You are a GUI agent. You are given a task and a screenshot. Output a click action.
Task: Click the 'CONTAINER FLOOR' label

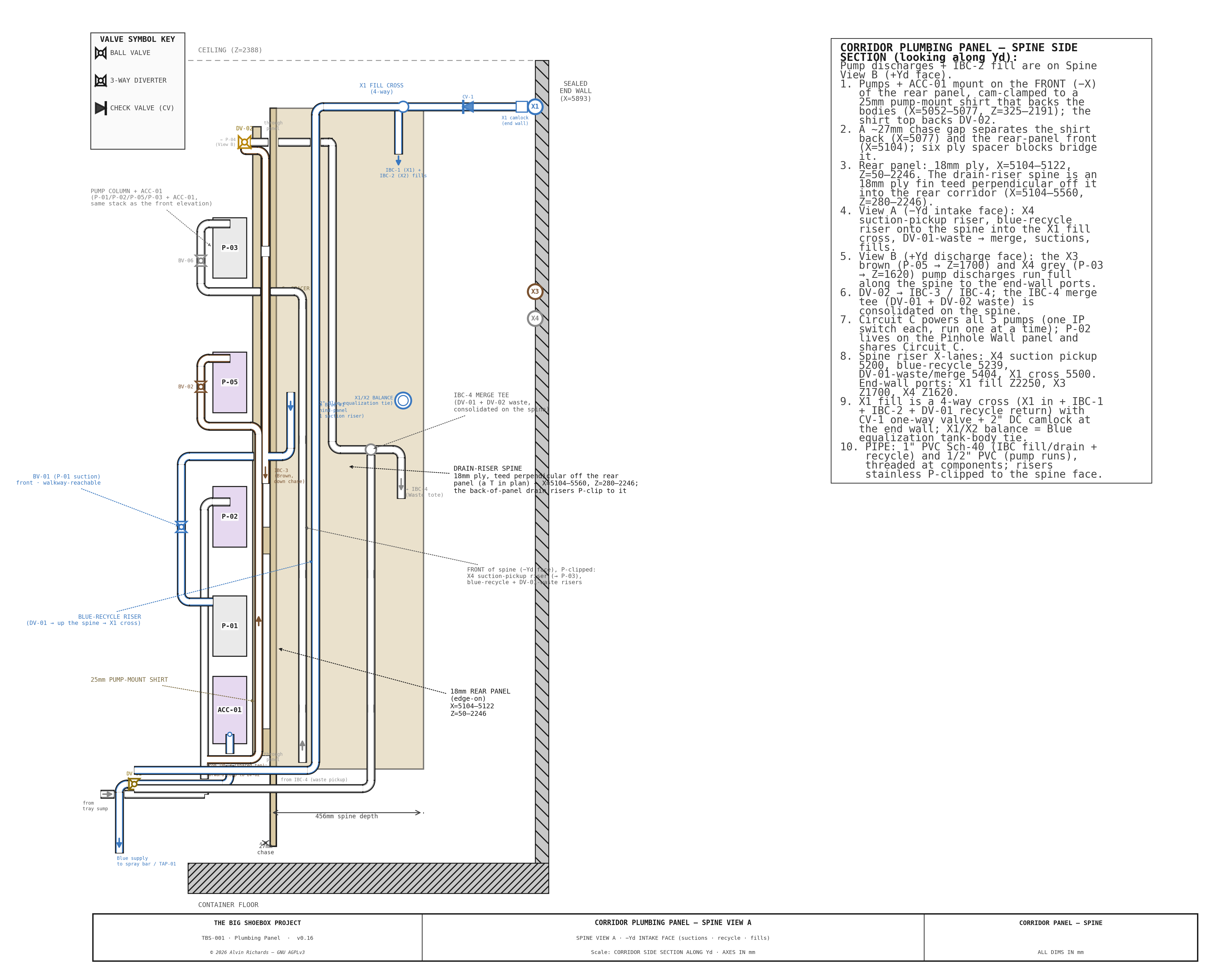tap(228, 905)
